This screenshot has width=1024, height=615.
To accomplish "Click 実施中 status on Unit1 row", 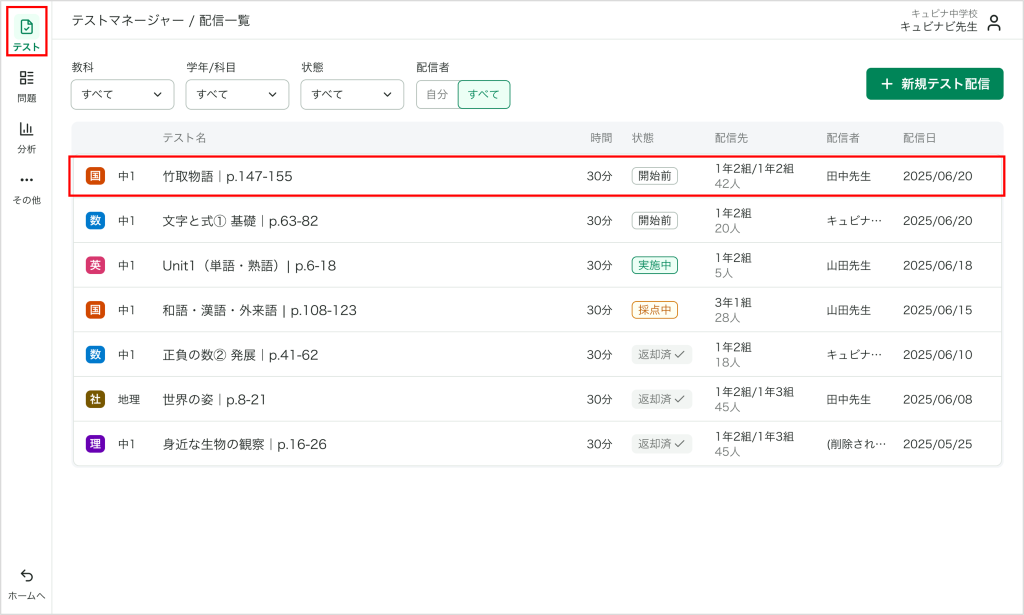I will point(654,265).
